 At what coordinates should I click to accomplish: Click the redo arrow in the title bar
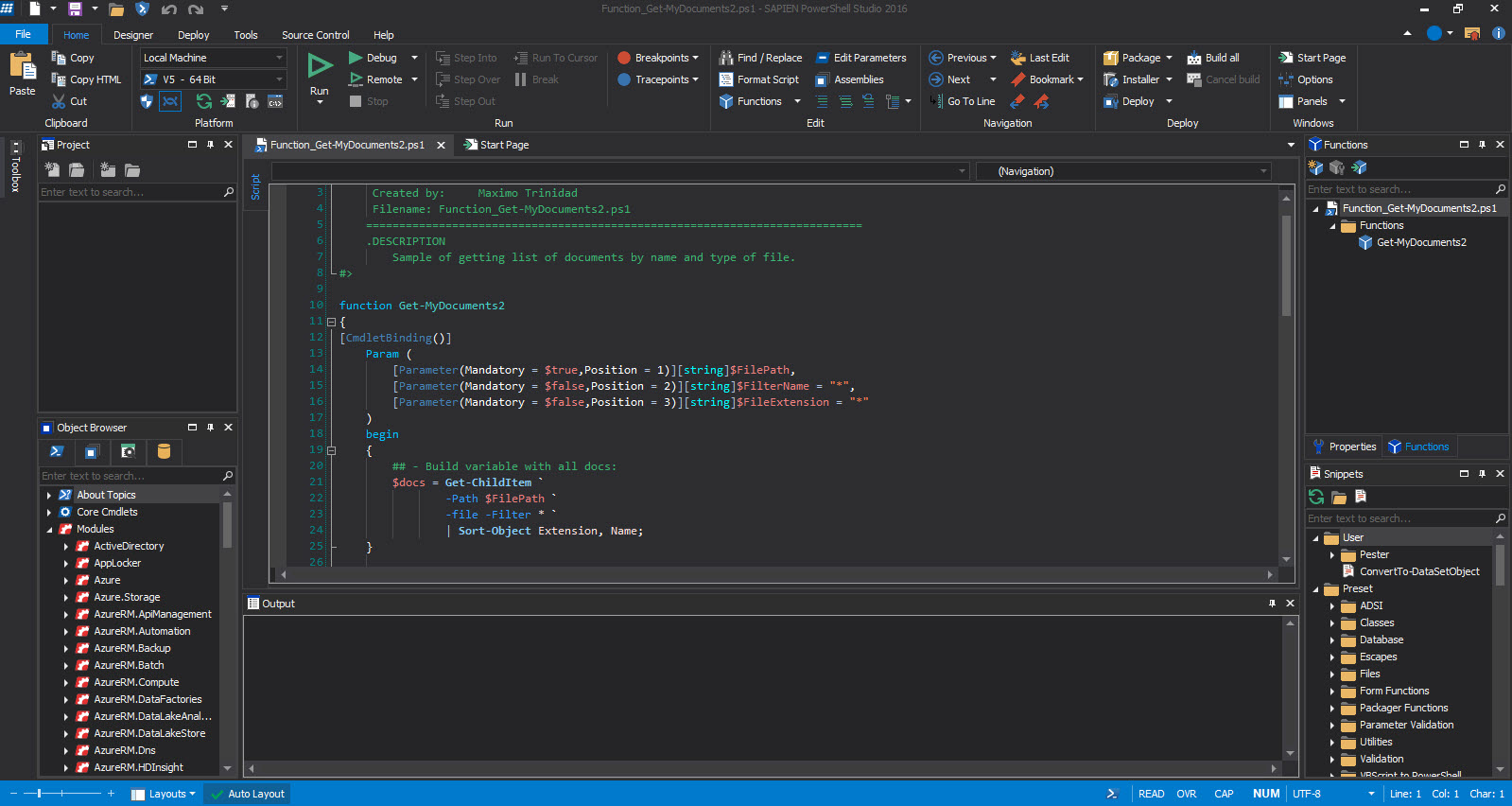tap(196, 9)
